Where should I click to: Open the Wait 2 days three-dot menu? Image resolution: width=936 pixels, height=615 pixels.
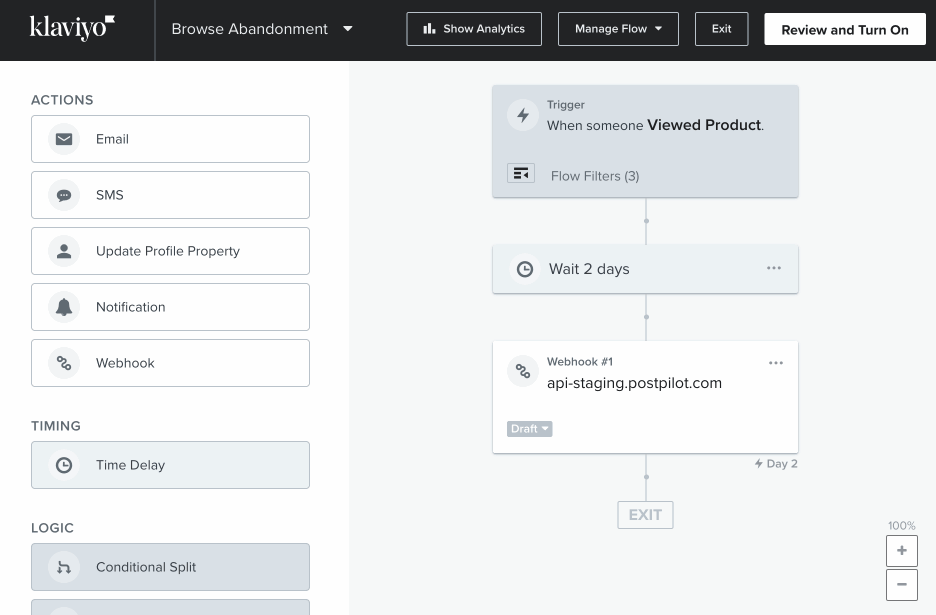(x=774, y=268)
